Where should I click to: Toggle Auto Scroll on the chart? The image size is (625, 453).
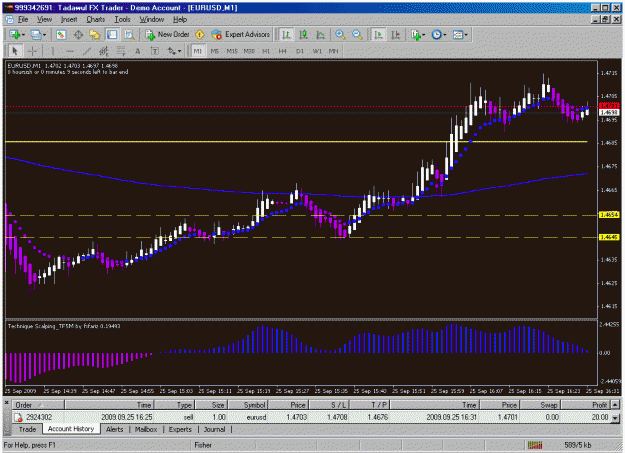[x=378, y=35]
